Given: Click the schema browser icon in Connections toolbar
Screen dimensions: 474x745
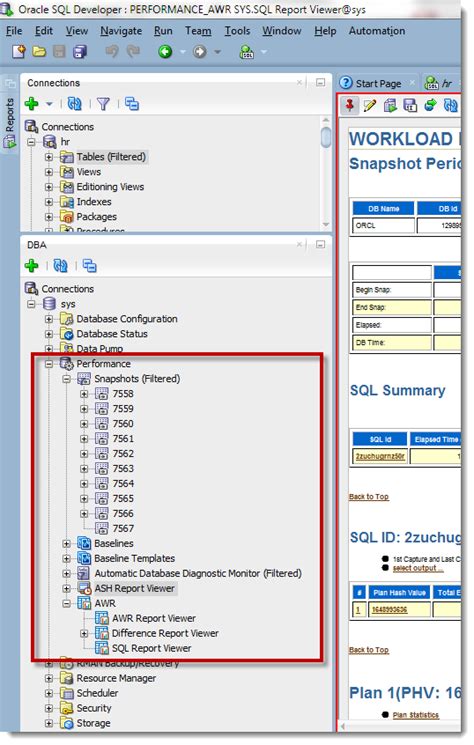Looking at the screenshot, I should [132, 104].
